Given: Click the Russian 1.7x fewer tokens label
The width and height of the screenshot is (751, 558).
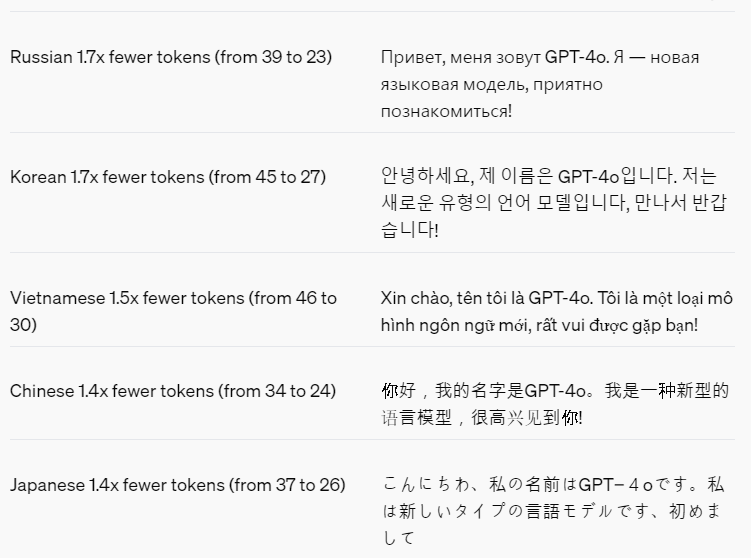Looking at the screenshot, I should (171, 57).
